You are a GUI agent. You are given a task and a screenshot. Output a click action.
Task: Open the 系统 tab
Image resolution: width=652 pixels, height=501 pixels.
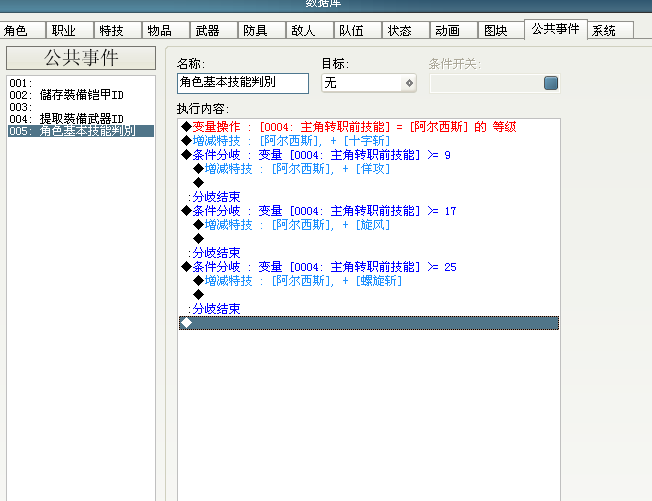pyautogui.click(x=610, y=30)
